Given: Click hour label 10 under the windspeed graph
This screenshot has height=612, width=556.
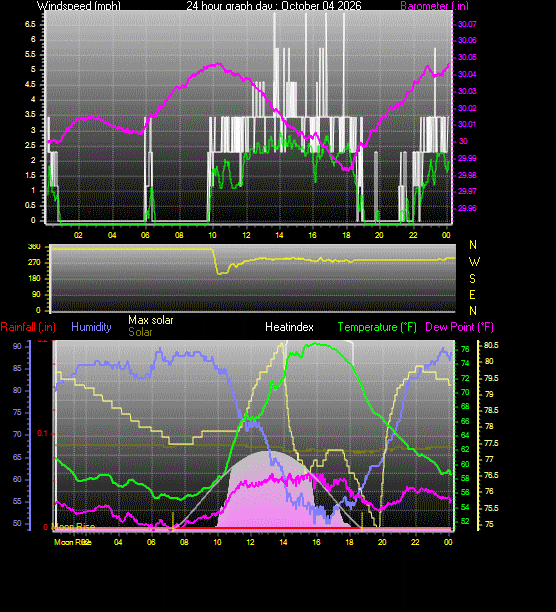Looking at the screenshot, I should click(212, 235).
